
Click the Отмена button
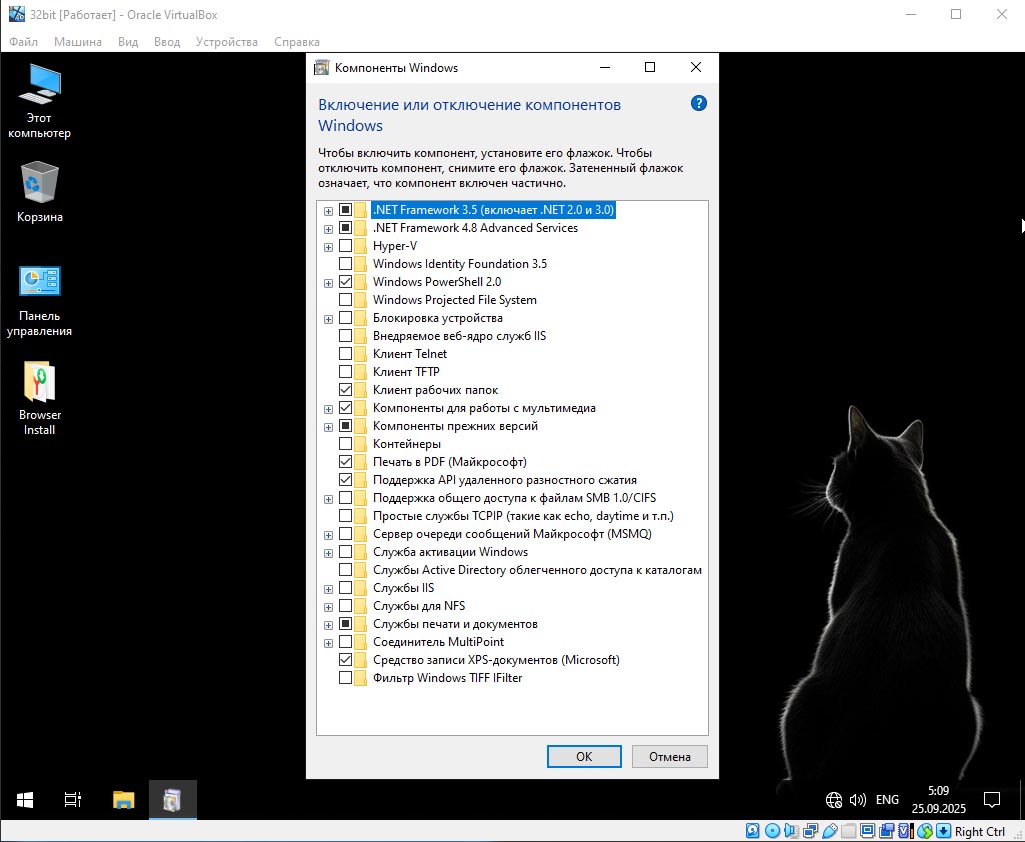point(669,756)
